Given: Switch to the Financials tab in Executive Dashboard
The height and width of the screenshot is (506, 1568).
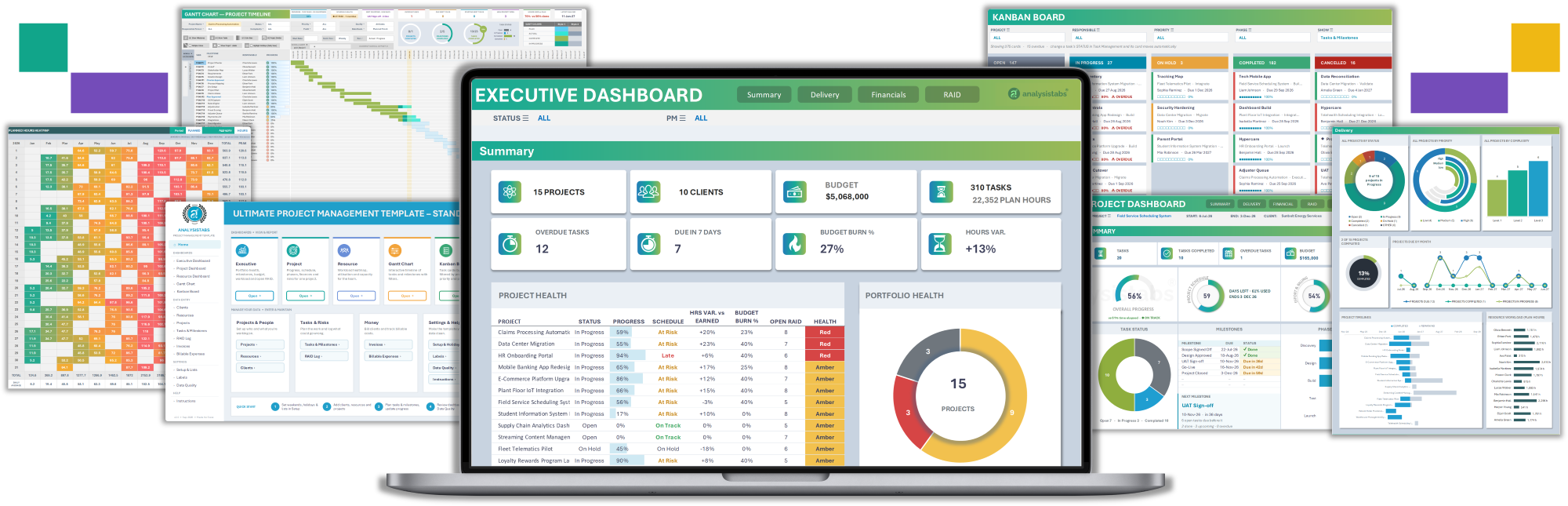Looking at the screenshot, I should [x=888, y=95].
